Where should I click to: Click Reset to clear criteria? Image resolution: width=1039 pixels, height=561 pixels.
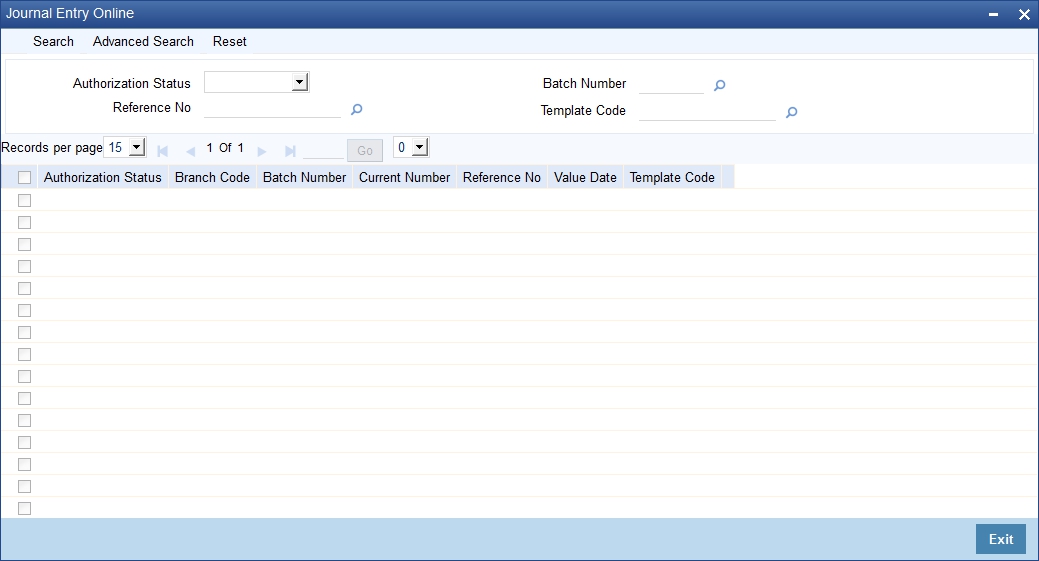(229, 41)
